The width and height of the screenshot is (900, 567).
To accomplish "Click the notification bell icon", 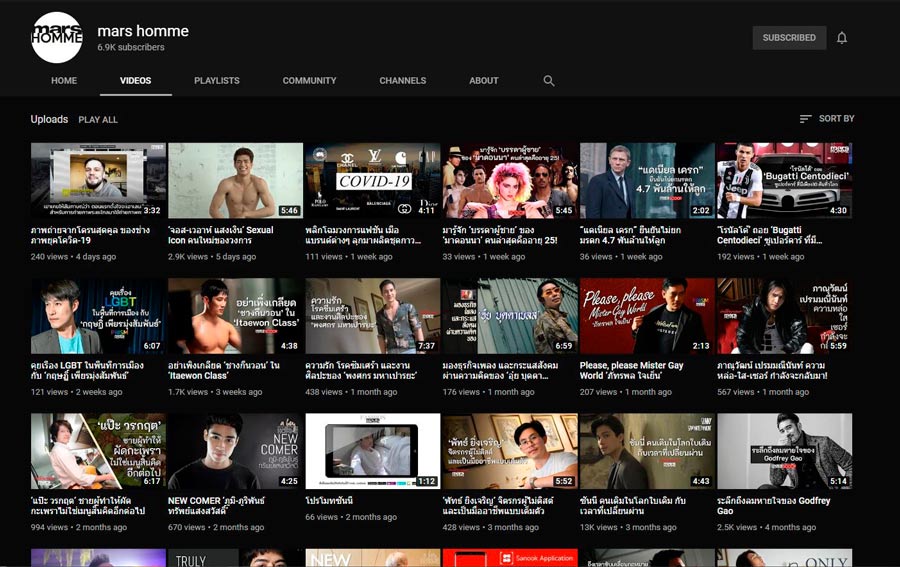I will point(841,38).
